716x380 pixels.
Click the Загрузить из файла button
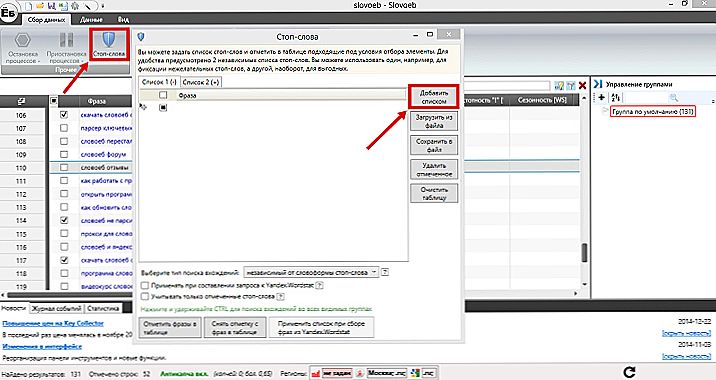click(434, 121)
